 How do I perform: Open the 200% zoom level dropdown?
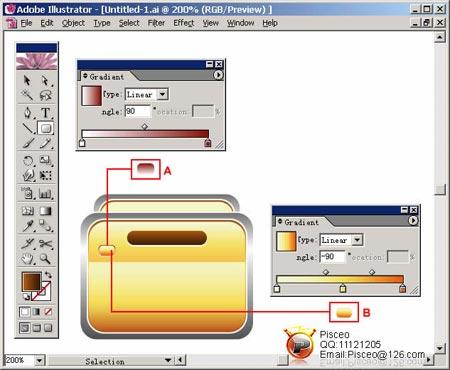point(39,360)
